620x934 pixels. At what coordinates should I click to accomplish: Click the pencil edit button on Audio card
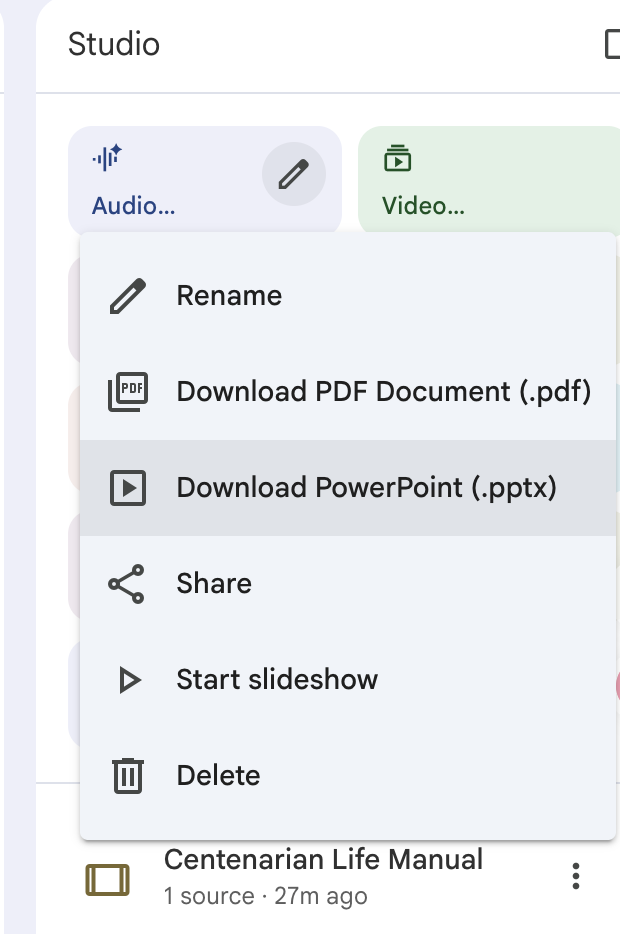click(293, 175)
